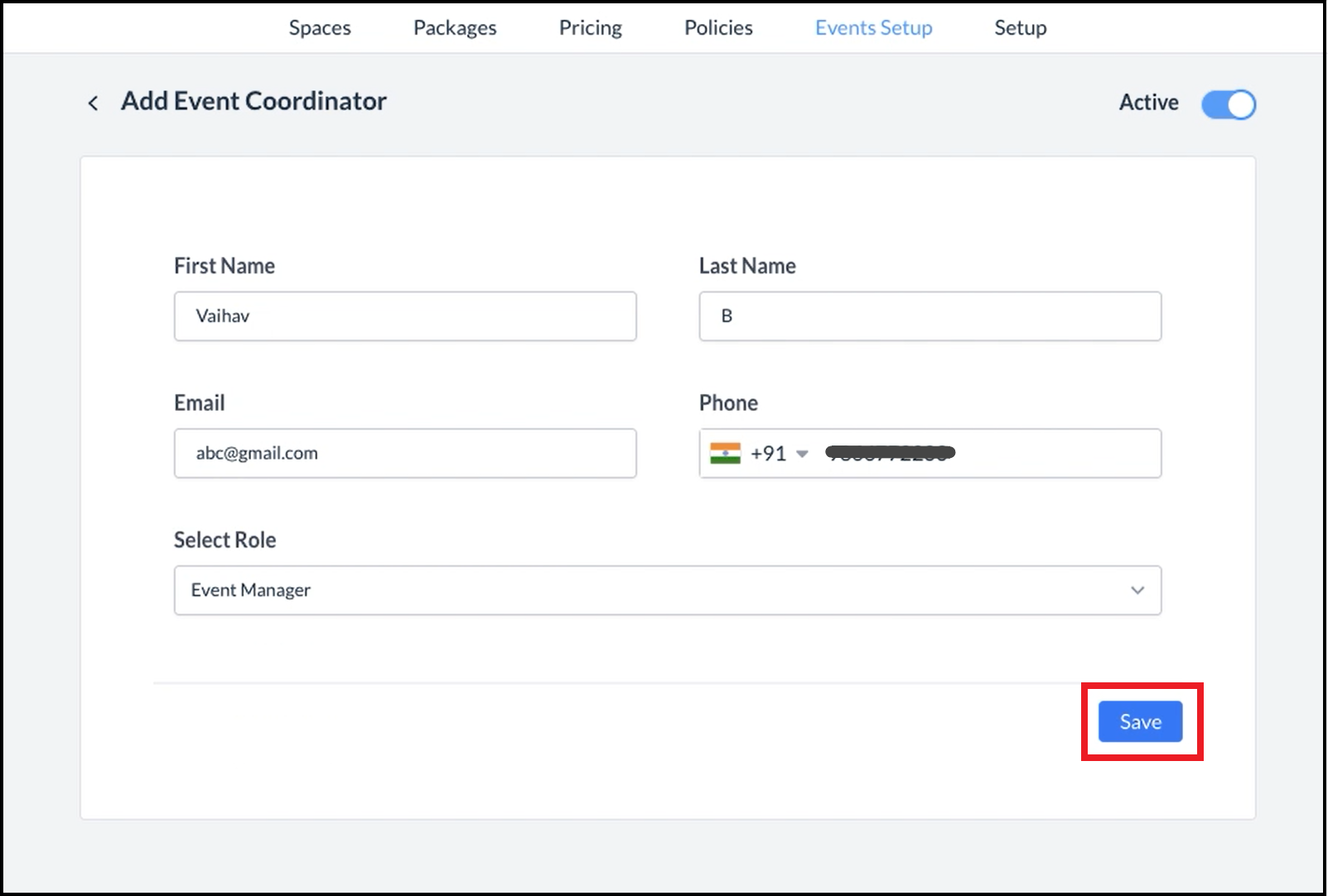Expand the Select Role chevron
The height and width of the screenshot is (896, 1328).
pos(1137,590)
